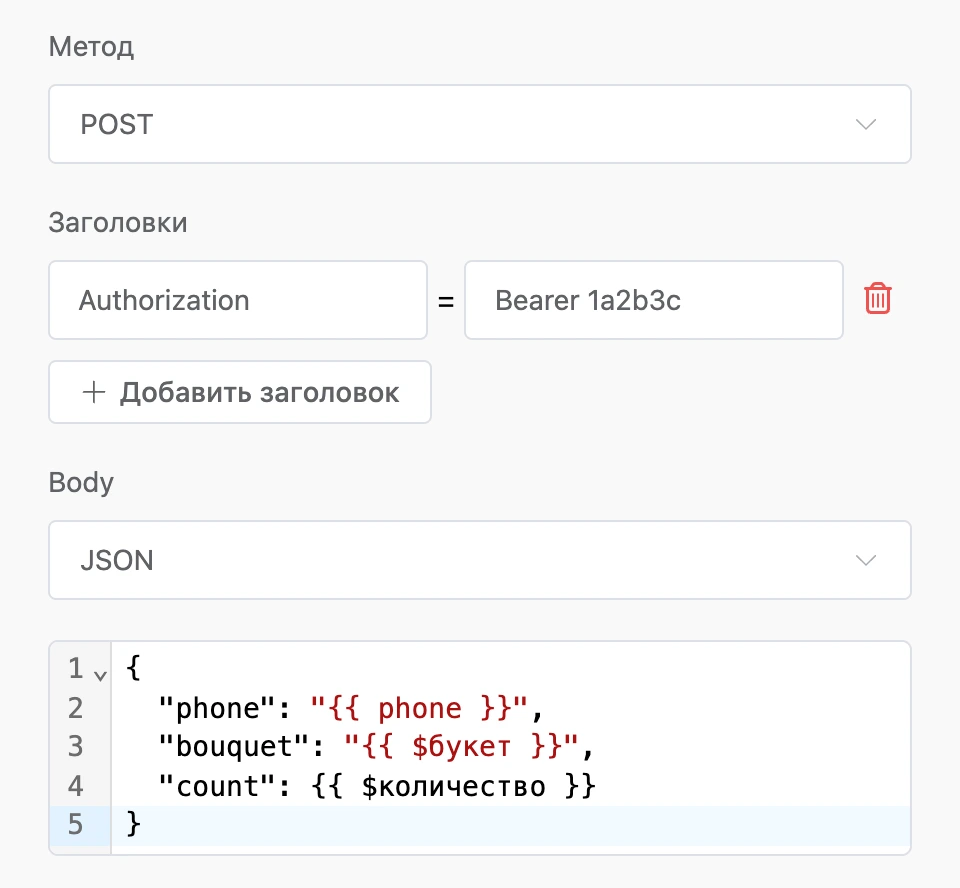The image size is (960, 888).
Task: Click line number 3 in the gutter
Action: click(75, 747)
